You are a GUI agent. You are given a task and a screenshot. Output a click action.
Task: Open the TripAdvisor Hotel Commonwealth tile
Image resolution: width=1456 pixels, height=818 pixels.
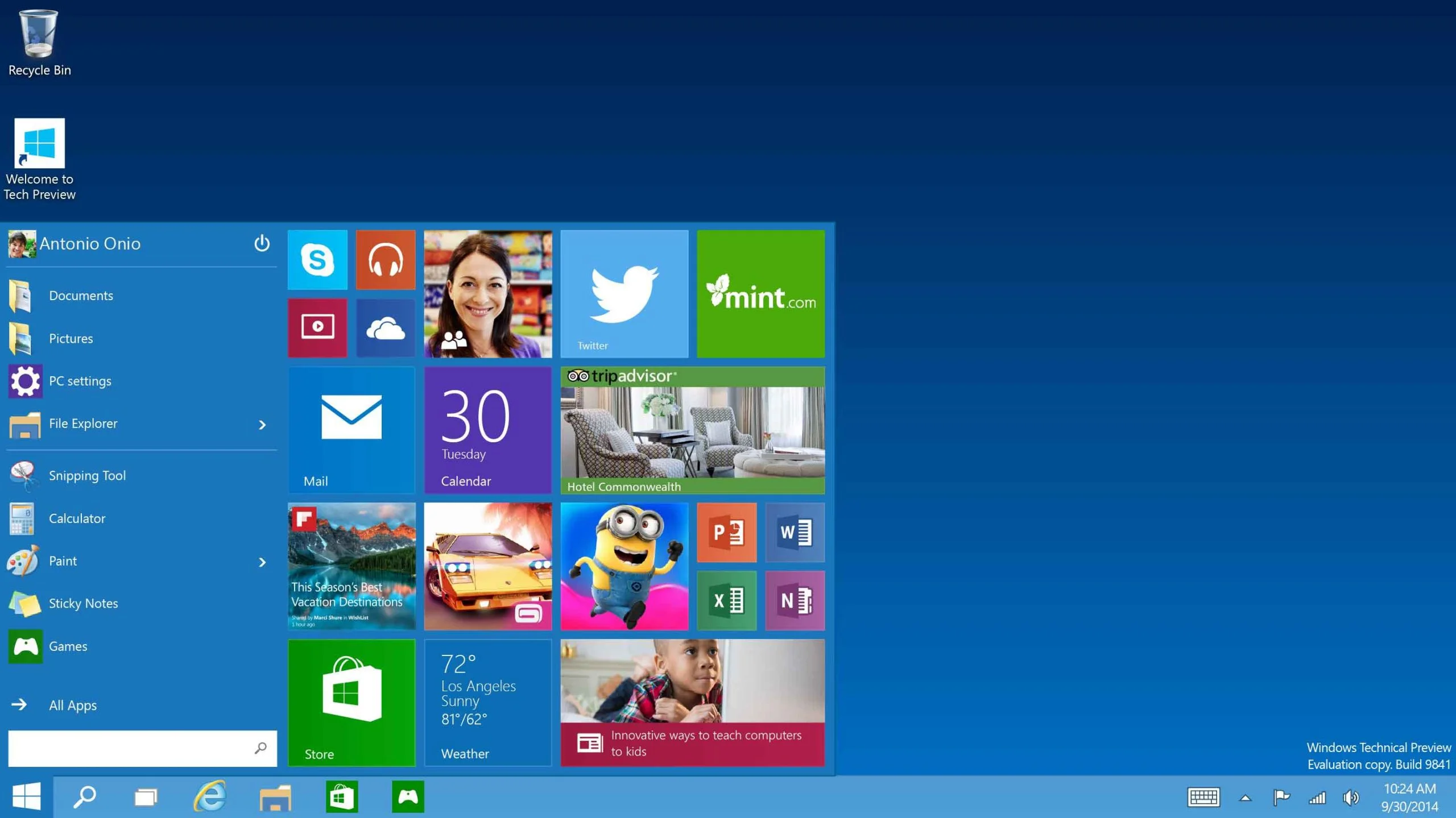pos(693,430)
